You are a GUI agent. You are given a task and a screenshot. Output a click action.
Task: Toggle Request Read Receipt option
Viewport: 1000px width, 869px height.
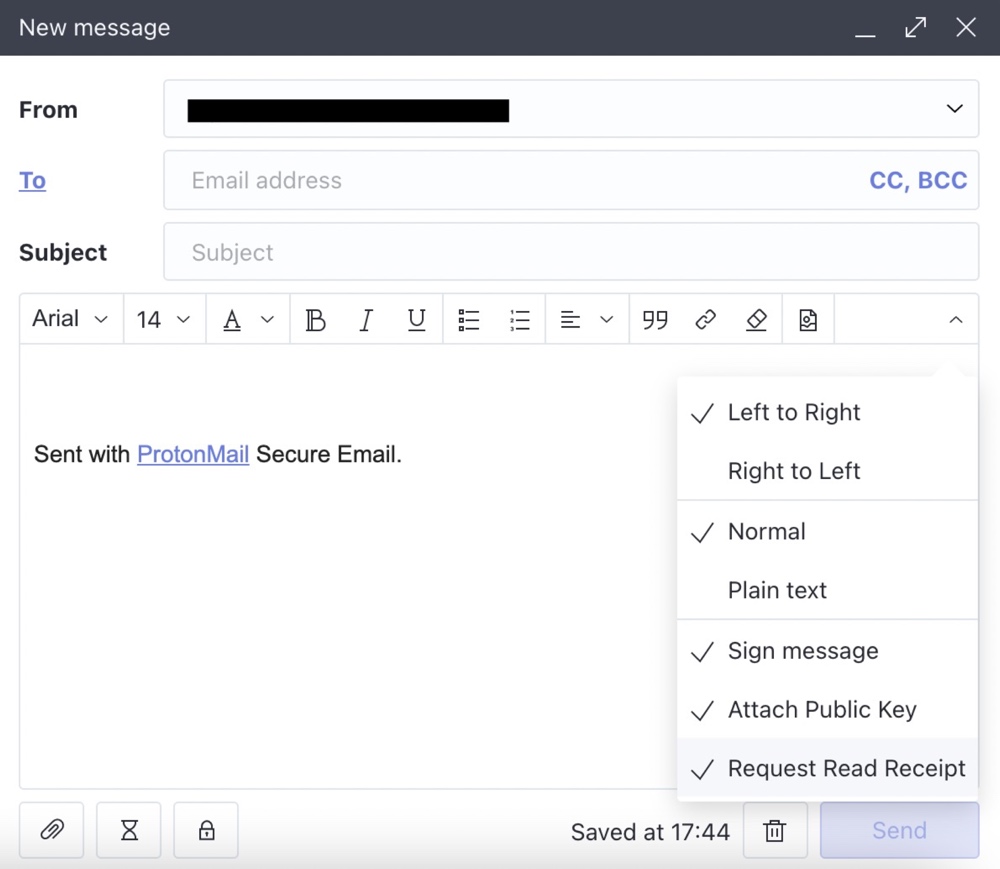pyautogui.click(x=827, y=768)
